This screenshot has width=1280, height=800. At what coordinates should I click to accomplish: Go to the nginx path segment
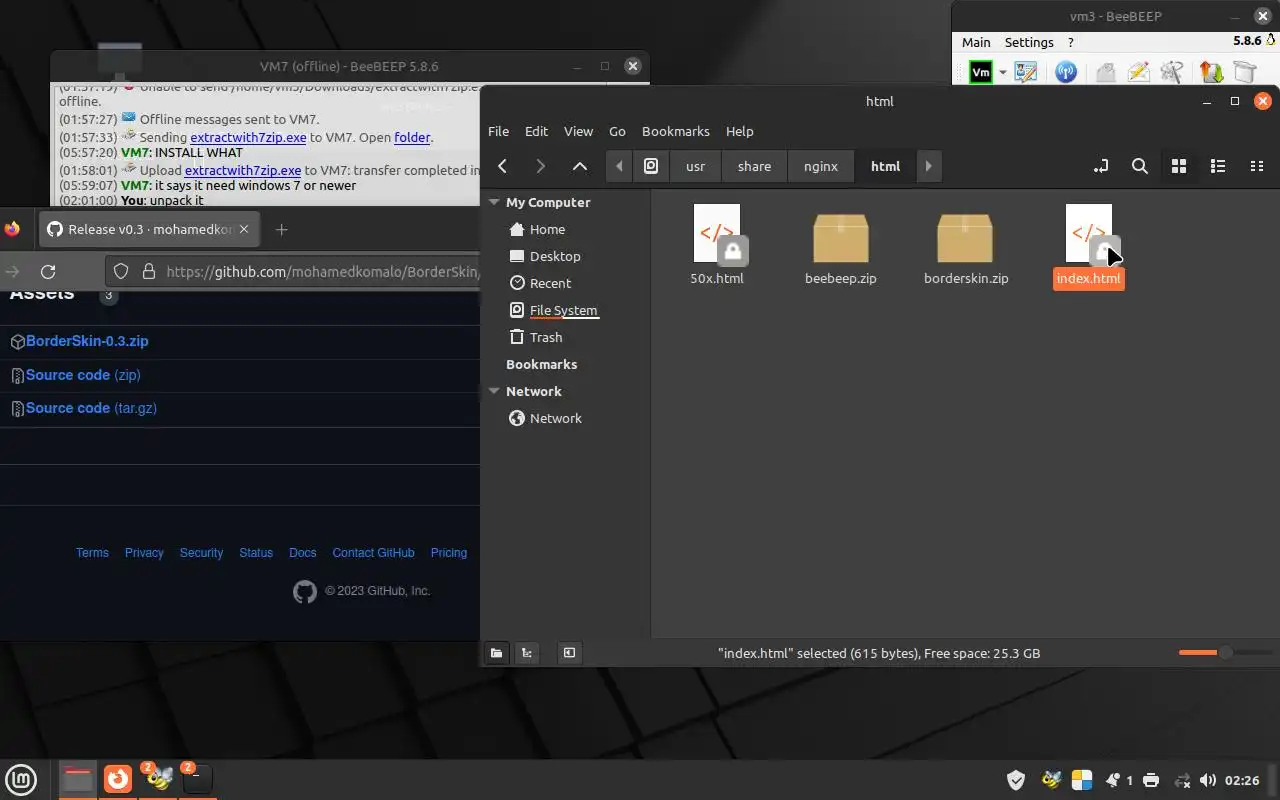[x=821, y=166]
